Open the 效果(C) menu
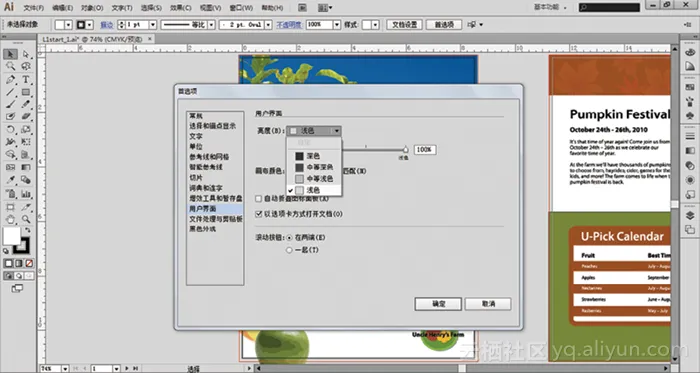Image resolution: width=700 pixels, height=373 pixels. tap(180, 8)
